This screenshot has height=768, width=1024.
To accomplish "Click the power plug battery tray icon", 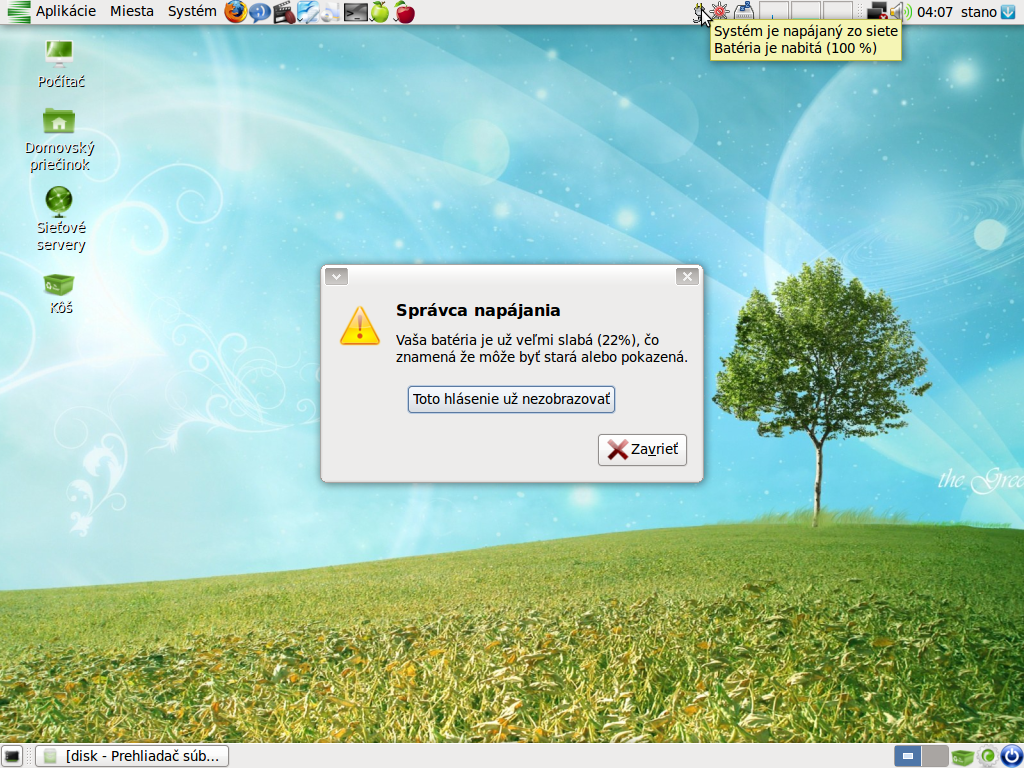I will point(698,11).
